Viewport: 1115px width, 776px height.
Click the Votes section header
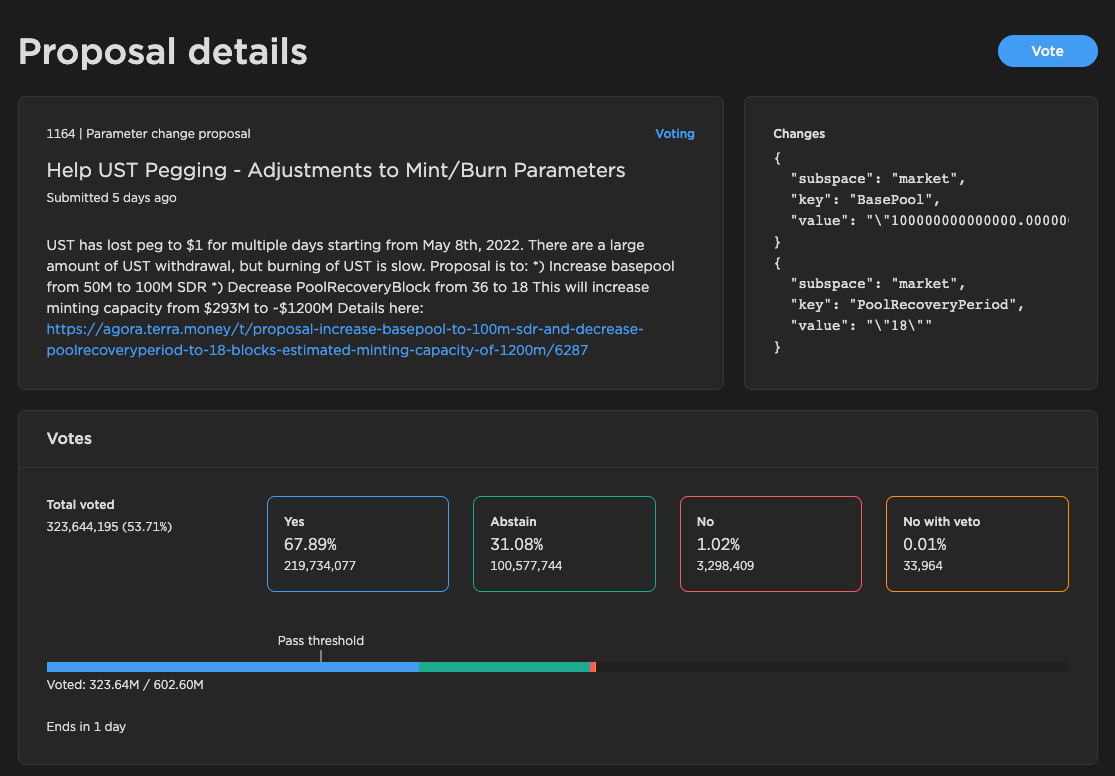69,438
